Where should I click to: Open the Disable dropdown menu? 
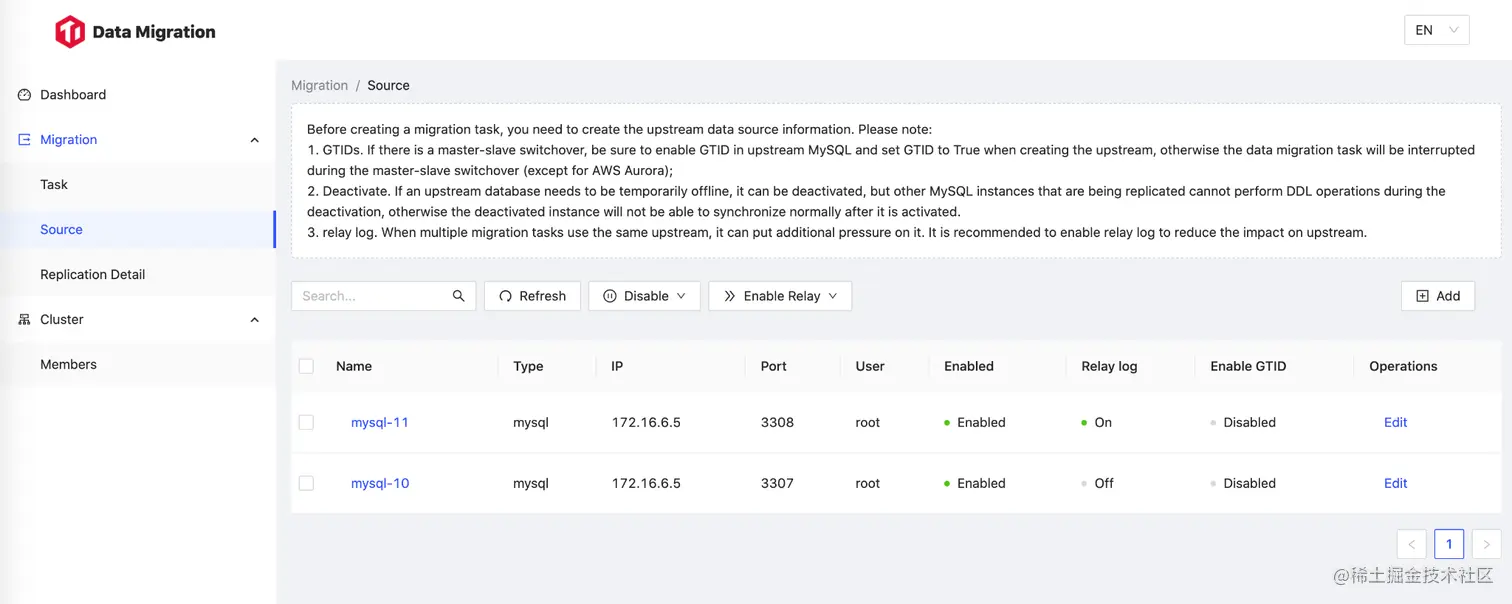point(644,296)
